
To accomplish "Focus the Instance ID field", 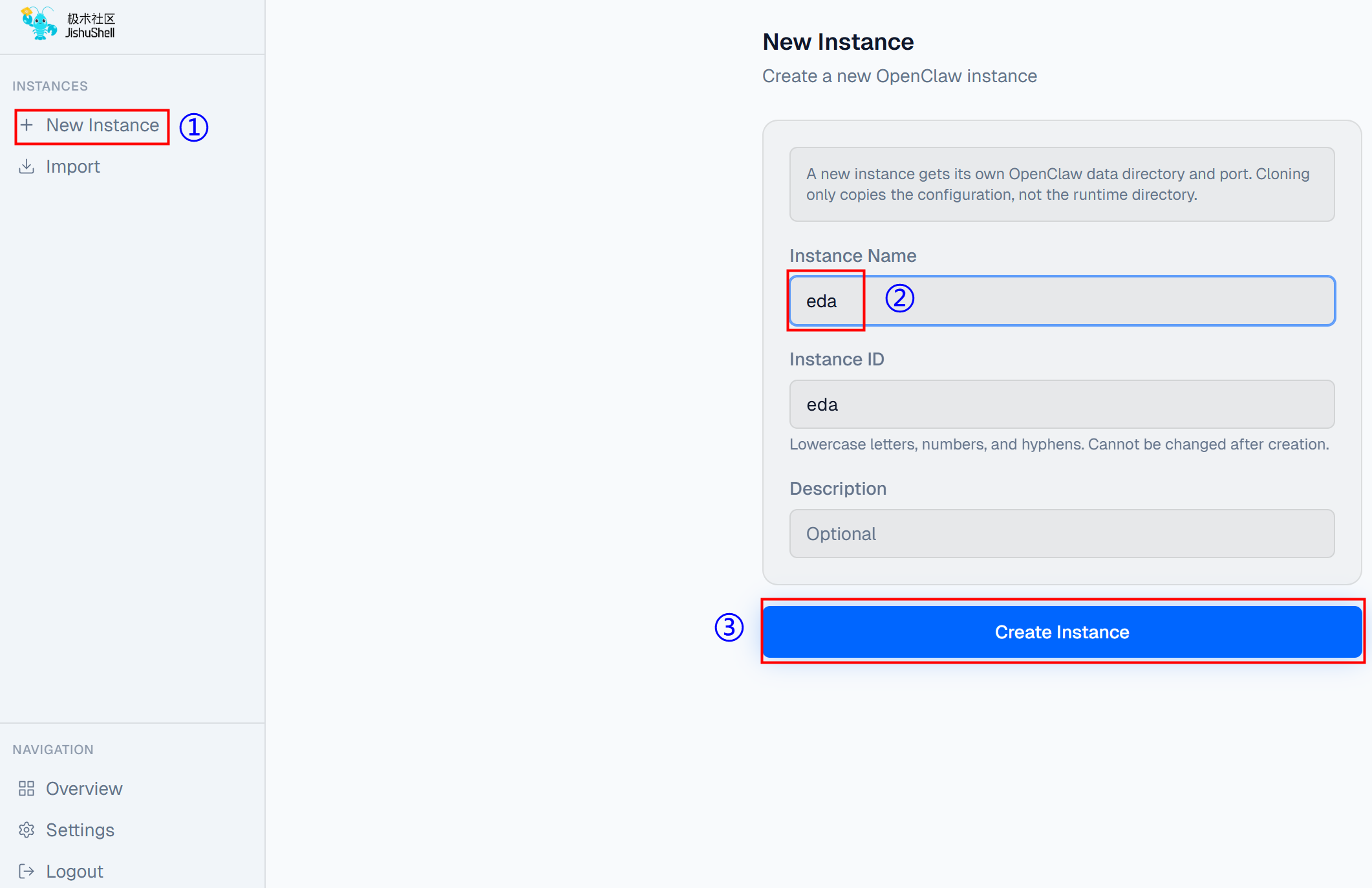I will (1062, 404).
